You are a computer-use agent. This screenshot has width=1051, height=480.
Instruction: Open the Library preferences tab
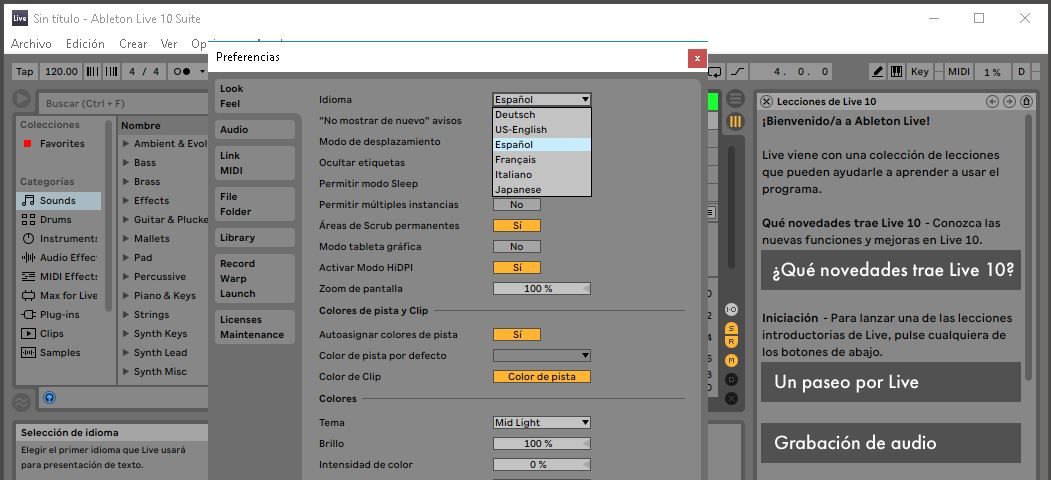(255, 237)
